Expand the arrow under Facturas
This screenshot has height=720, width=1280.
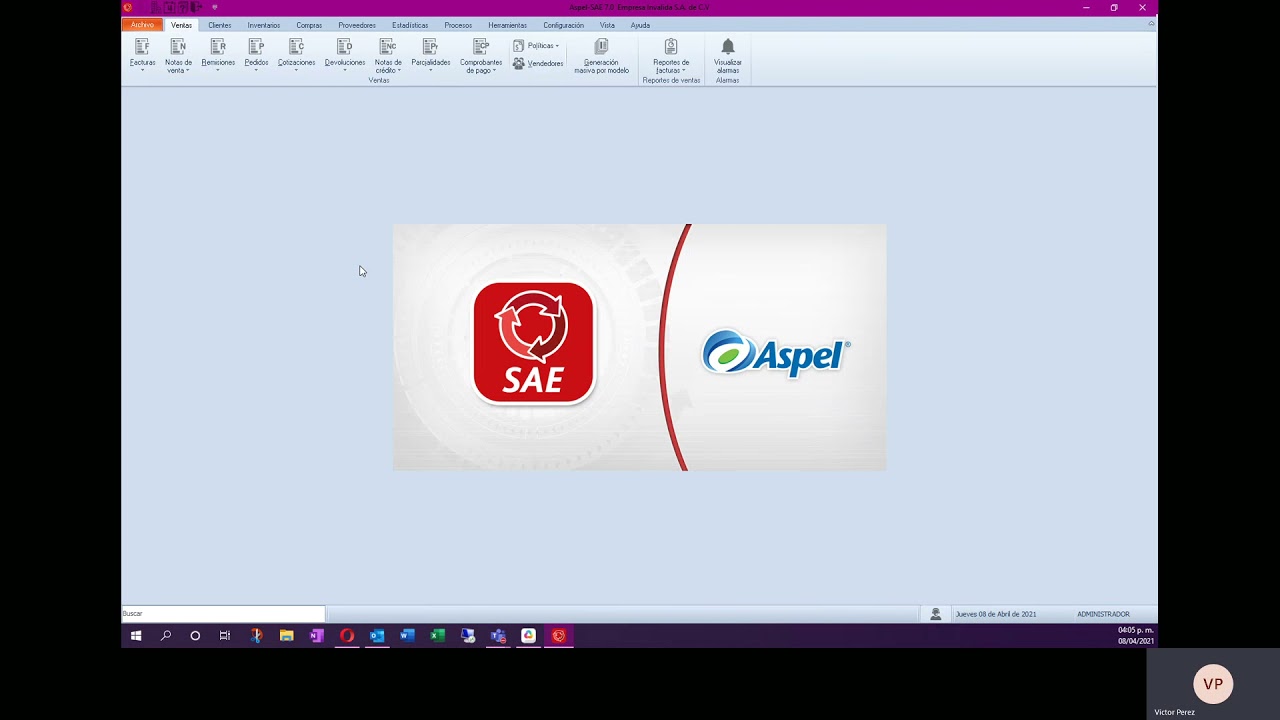tap(142, 70)
